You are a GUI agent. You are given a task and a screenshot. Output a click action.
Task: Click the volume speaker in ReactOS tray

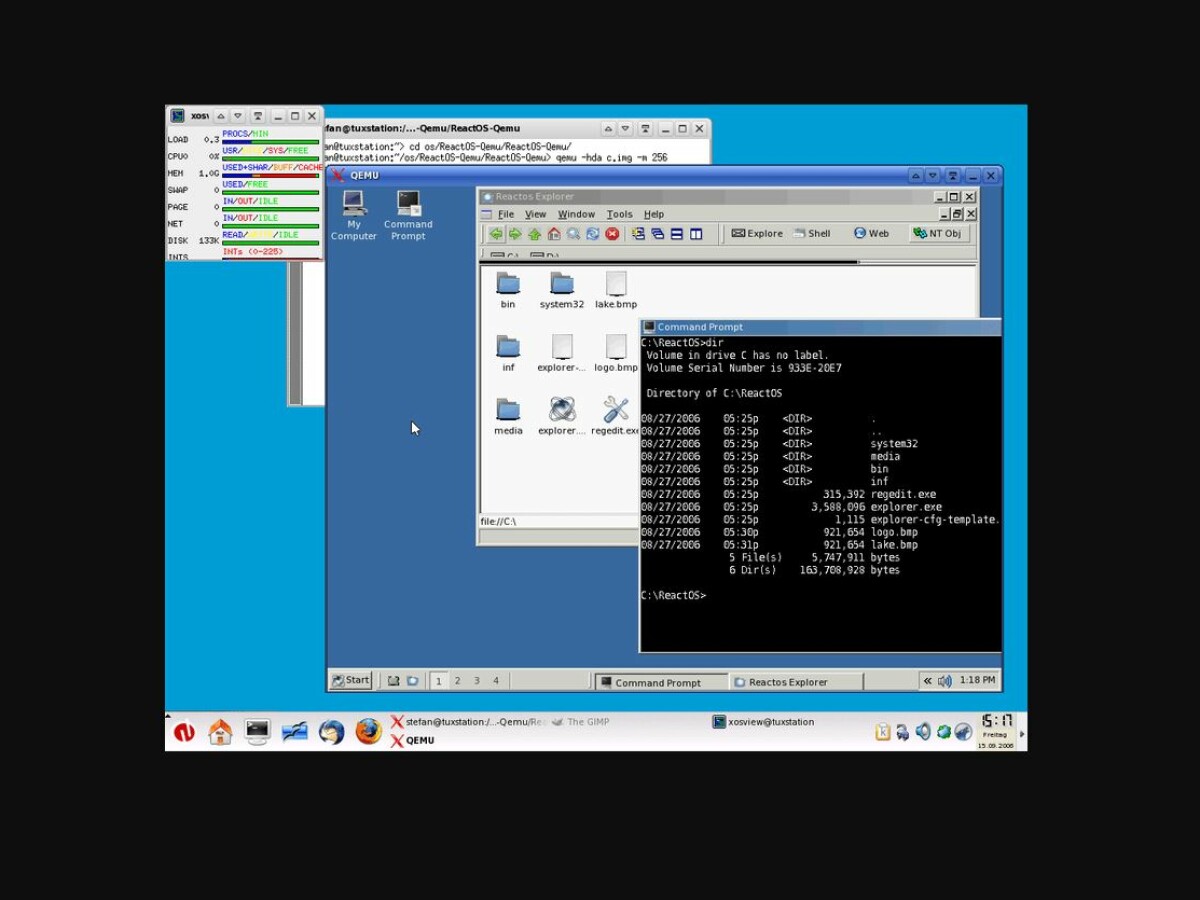(945, 681)
